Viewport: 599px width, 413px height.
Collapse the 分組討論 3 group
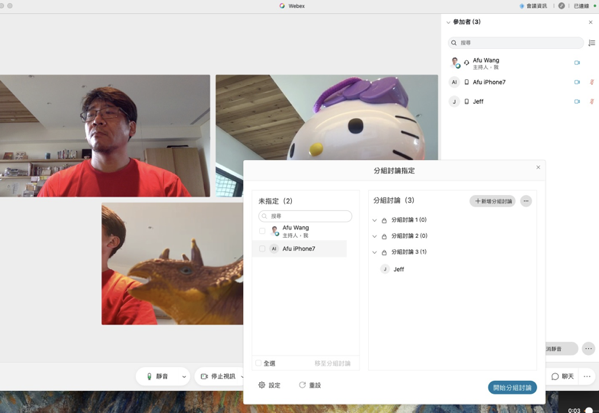click(x=374, y=252)
